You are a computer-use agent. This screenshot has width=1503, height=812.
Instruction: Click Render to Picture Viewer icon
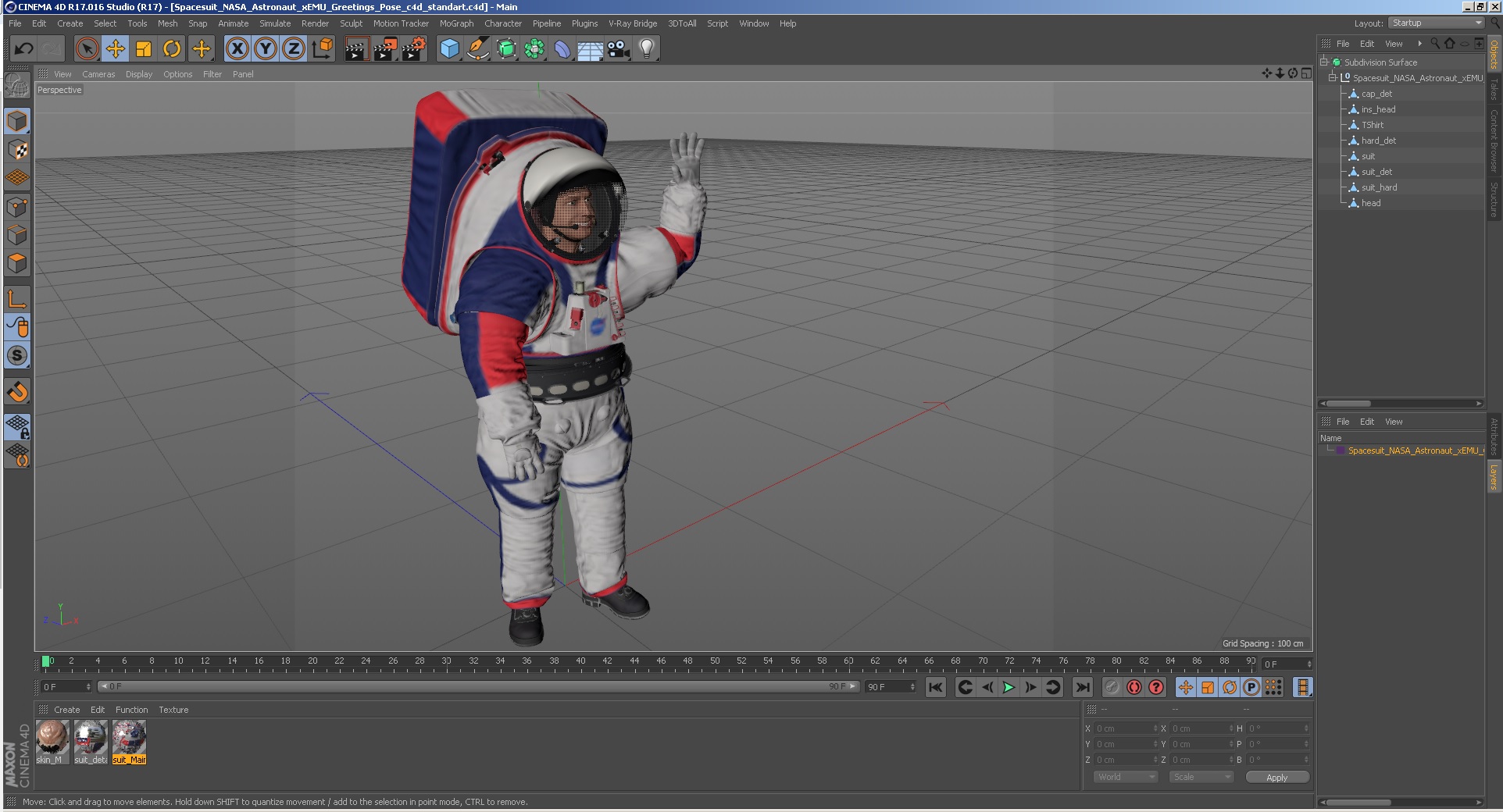385,49
